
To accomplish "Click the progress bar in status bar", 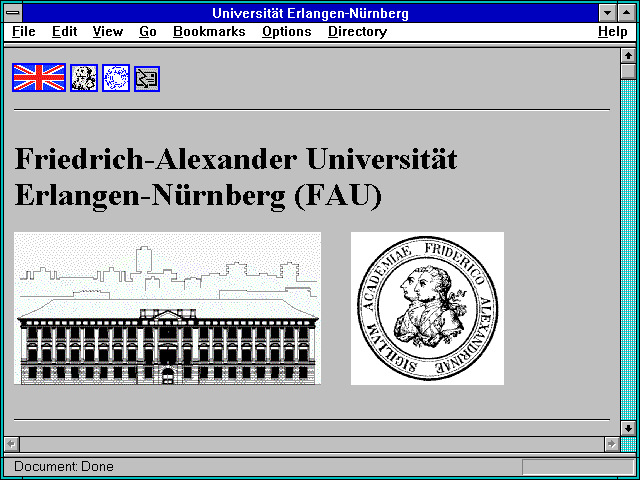I will [578, 467].
